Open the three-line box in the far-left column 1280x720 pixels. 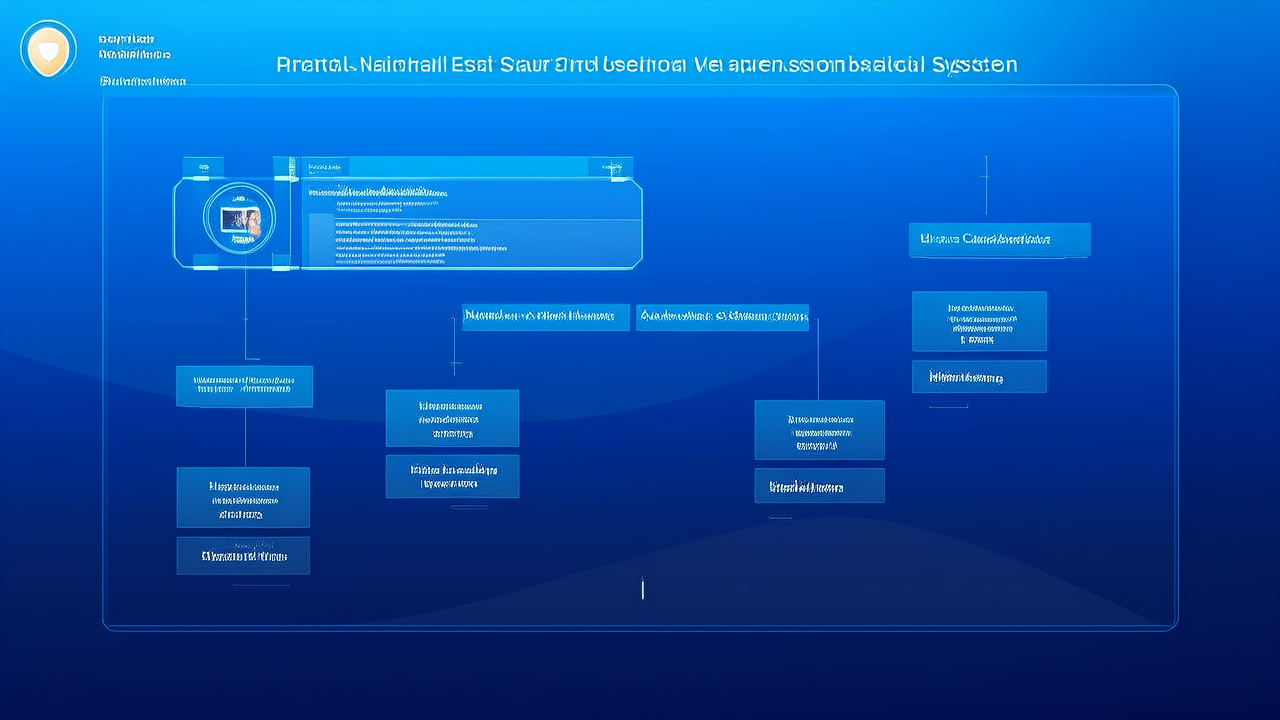pyautogui.click(x=243, y=497)
